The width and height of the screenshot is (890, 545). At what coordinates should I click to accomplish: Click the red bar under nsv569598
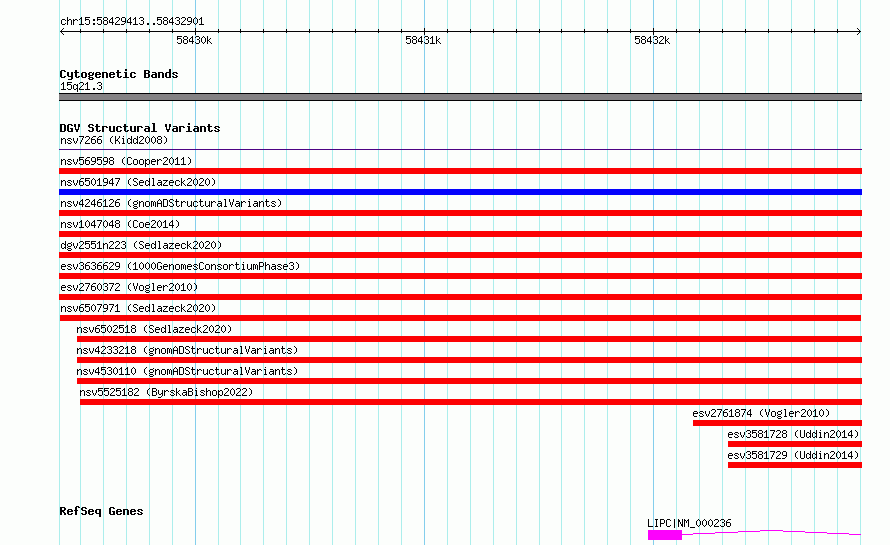click(x=460, y=171)
